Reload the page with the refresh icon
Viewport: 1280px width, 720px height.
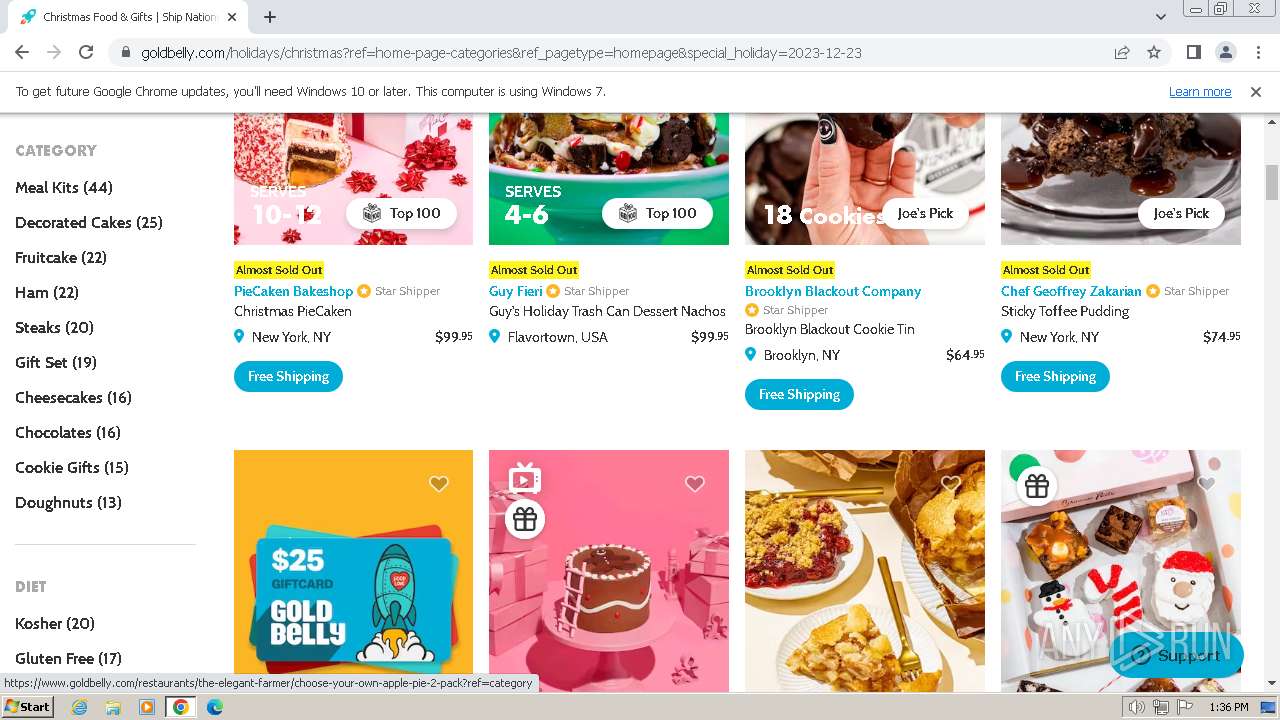click(86, 52)
